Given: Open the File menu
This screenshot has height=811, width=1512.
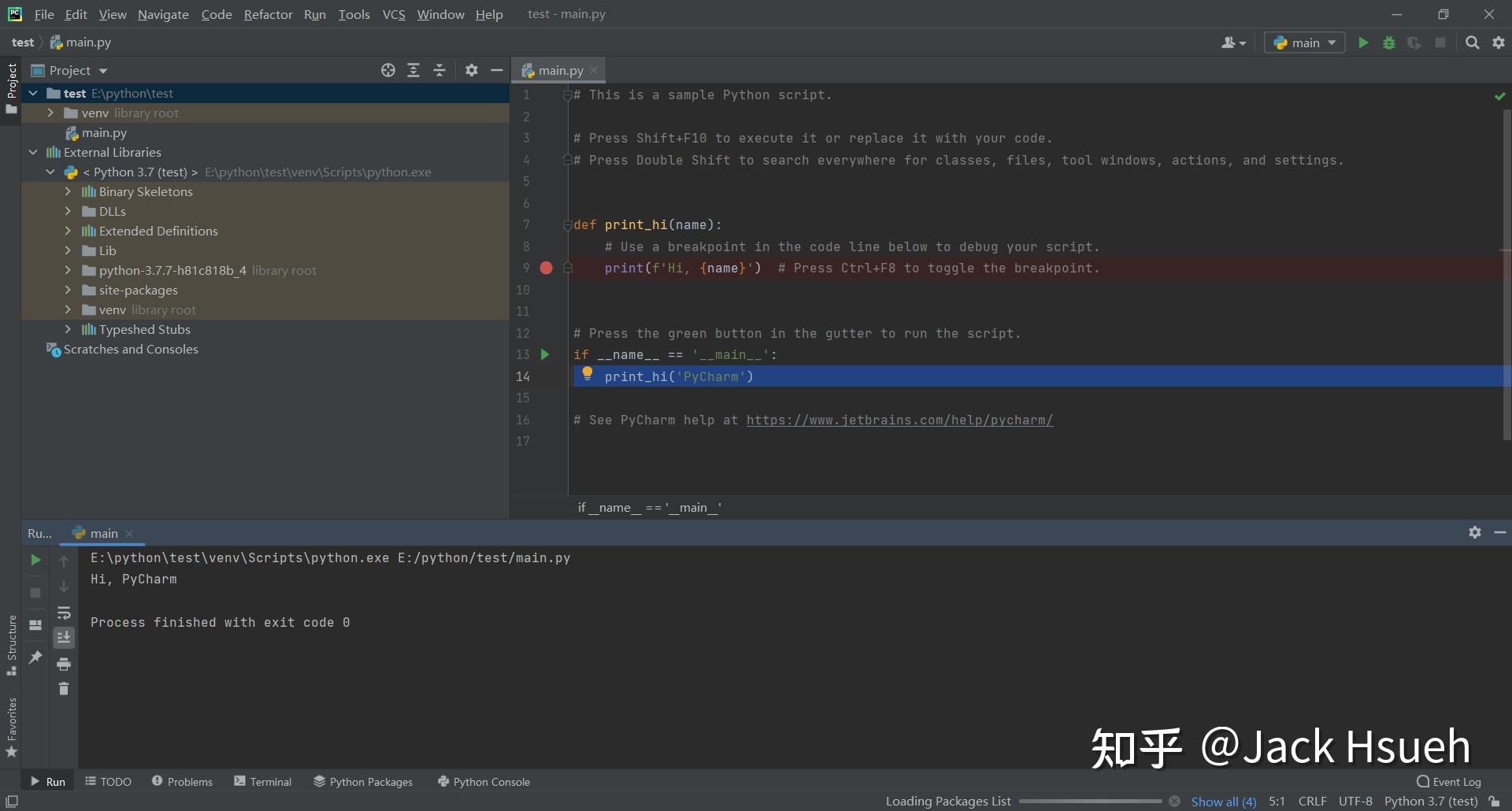Looking at the screenshot, I should coord(44,14).
